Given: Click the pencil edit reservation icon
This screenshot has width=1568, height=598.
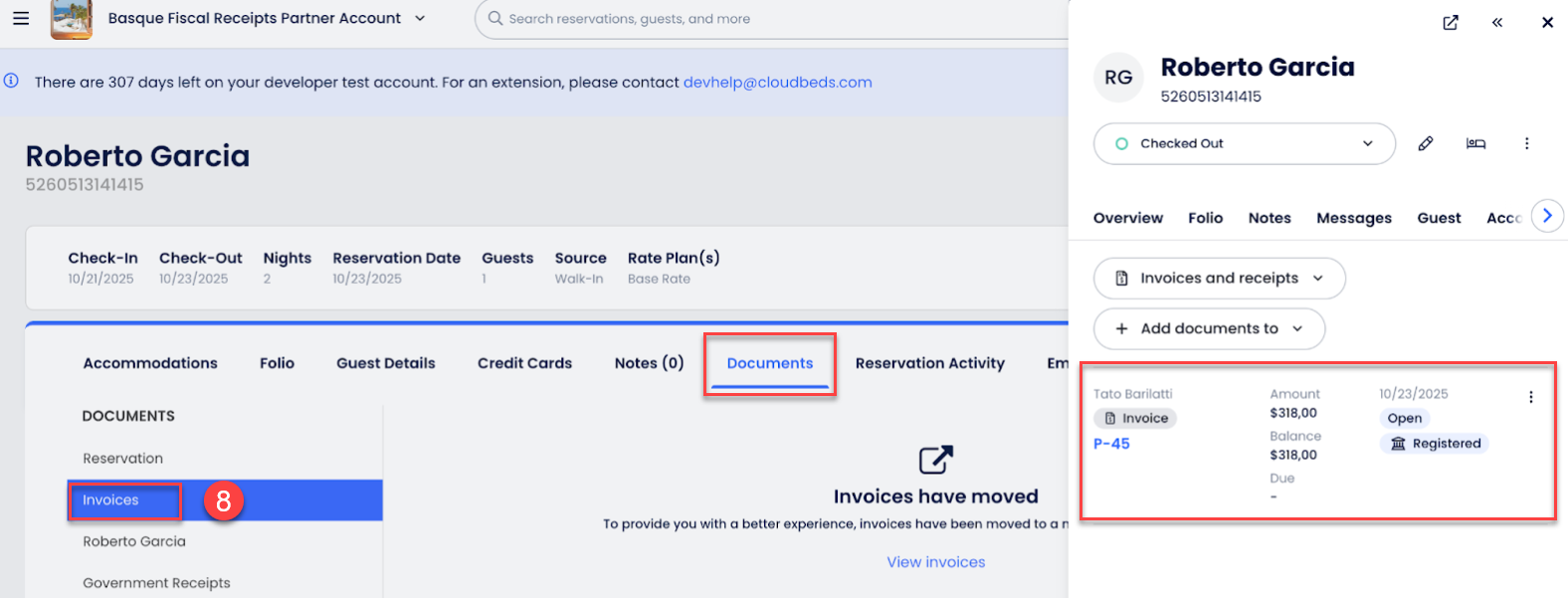Looking at the screenshot, I should tap(1426, 143).
